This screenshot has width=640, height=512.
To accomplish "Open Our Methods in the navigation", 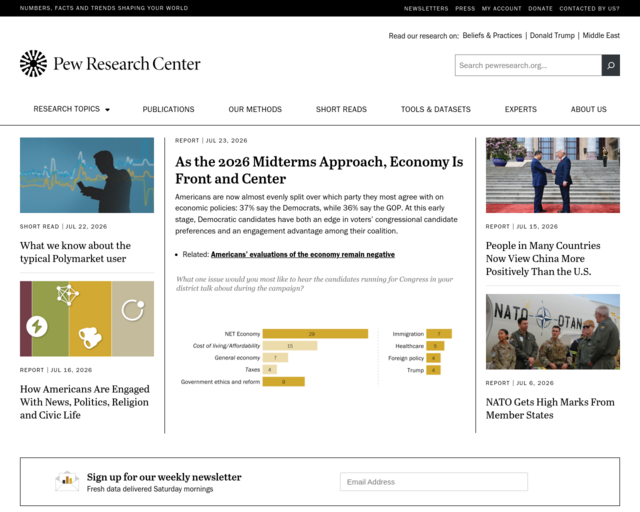I will coord(255,109).
